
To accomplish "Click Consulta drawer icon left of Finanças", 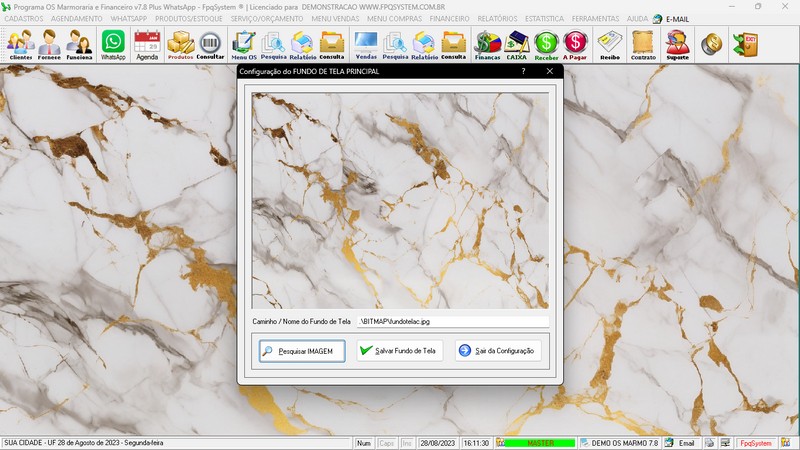I will [x=453, y=45].
